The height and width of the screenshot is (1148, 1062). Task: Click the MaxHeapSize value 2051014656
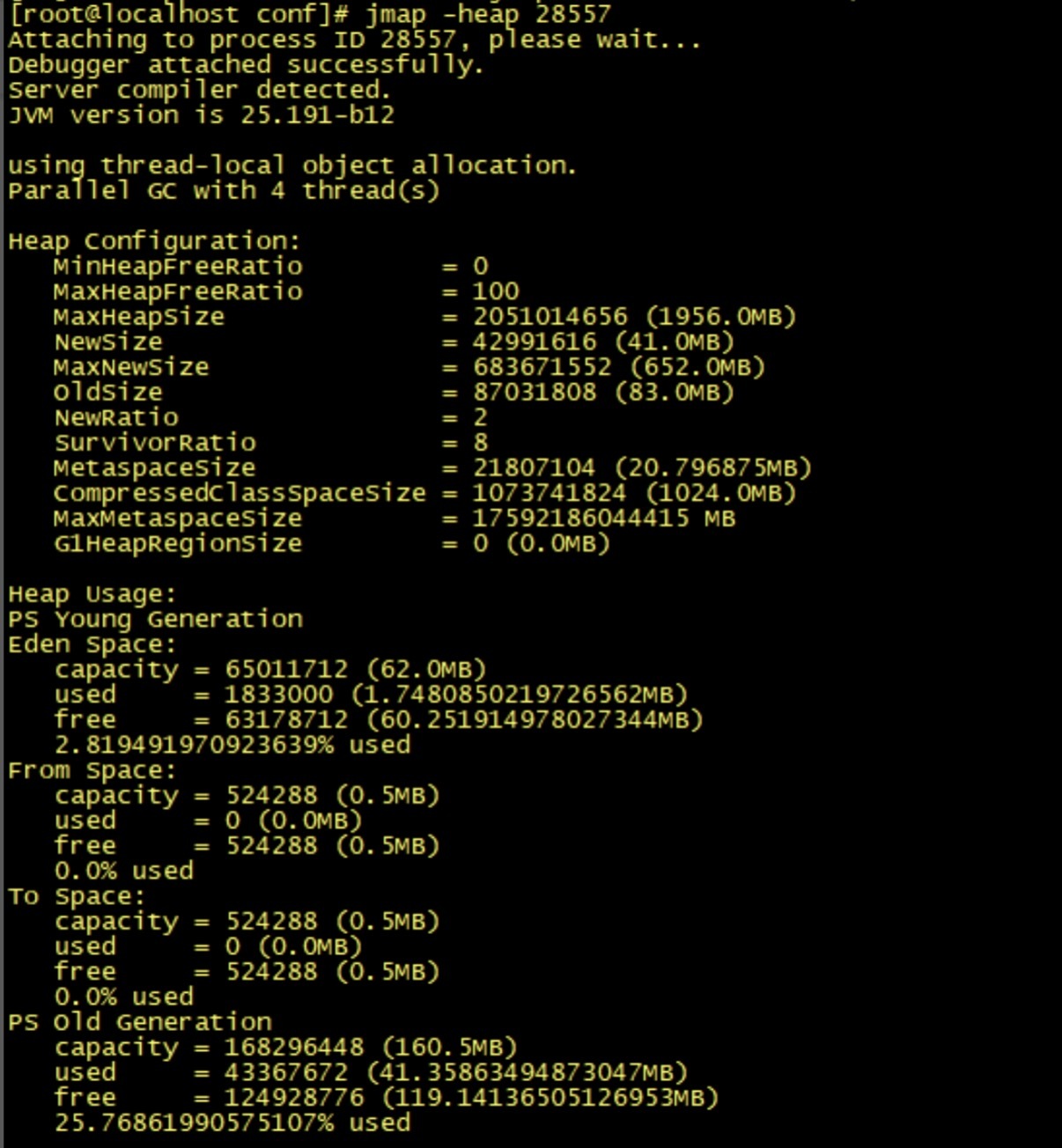click(x=550, y=317)
